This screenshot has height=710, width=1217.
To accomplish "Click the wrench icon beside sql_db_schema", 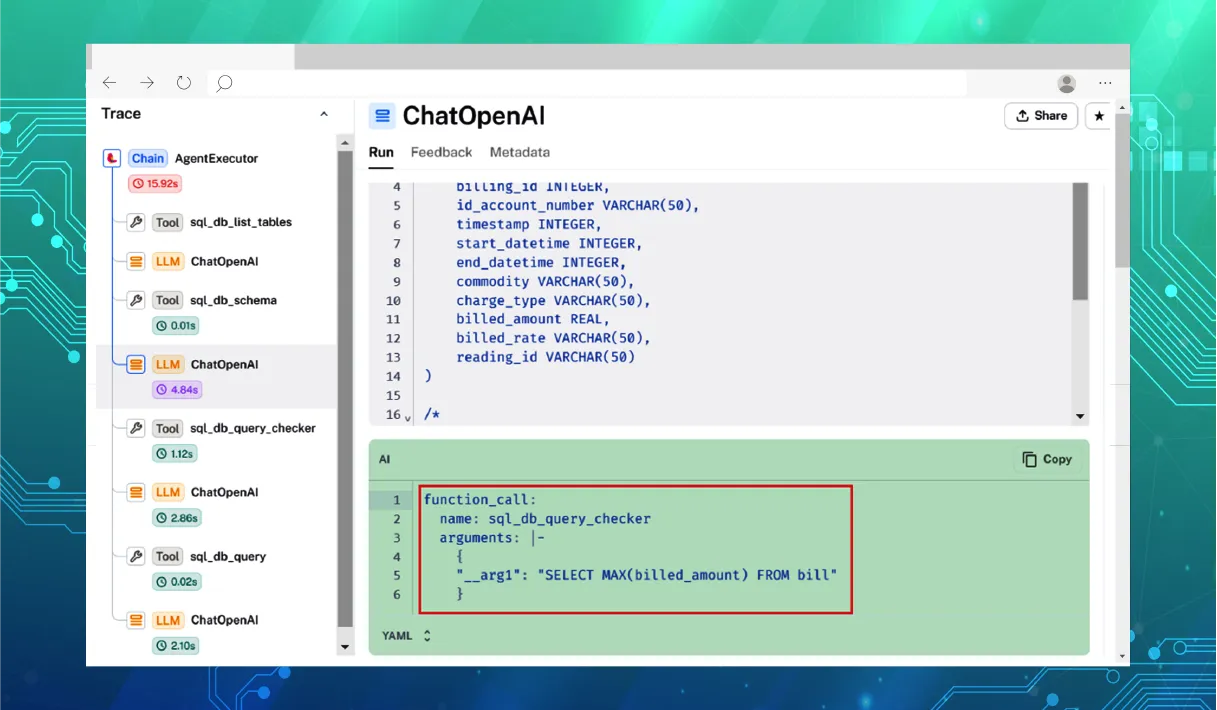I will (136, 300).
